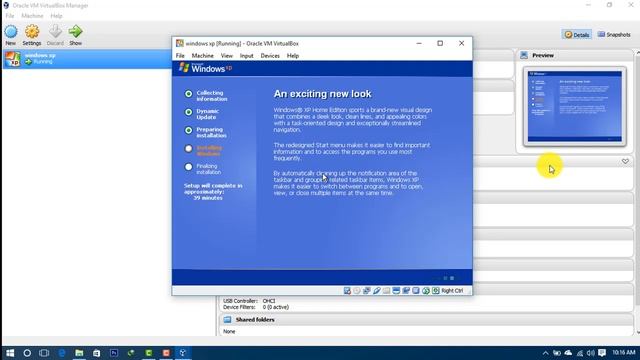Click the Shared folders section icon

point(227,320)
